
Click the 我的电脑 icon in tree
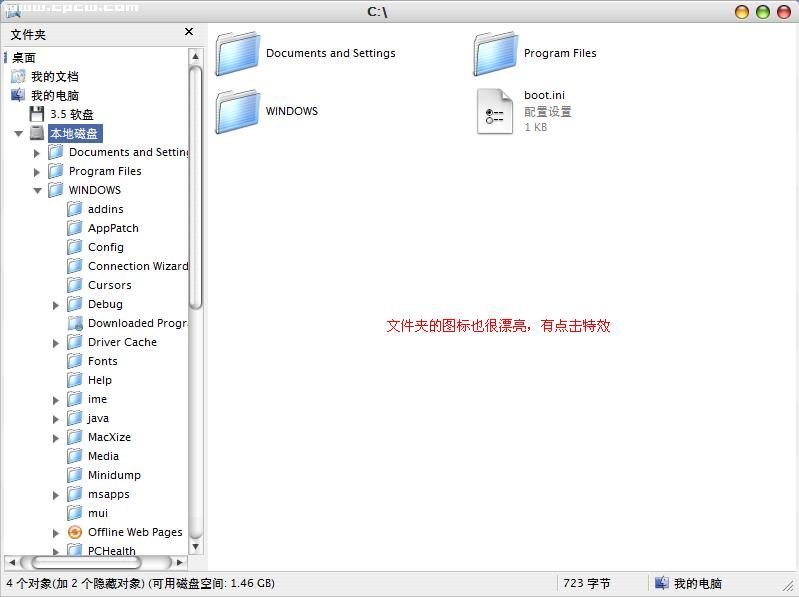coord(18,95)
